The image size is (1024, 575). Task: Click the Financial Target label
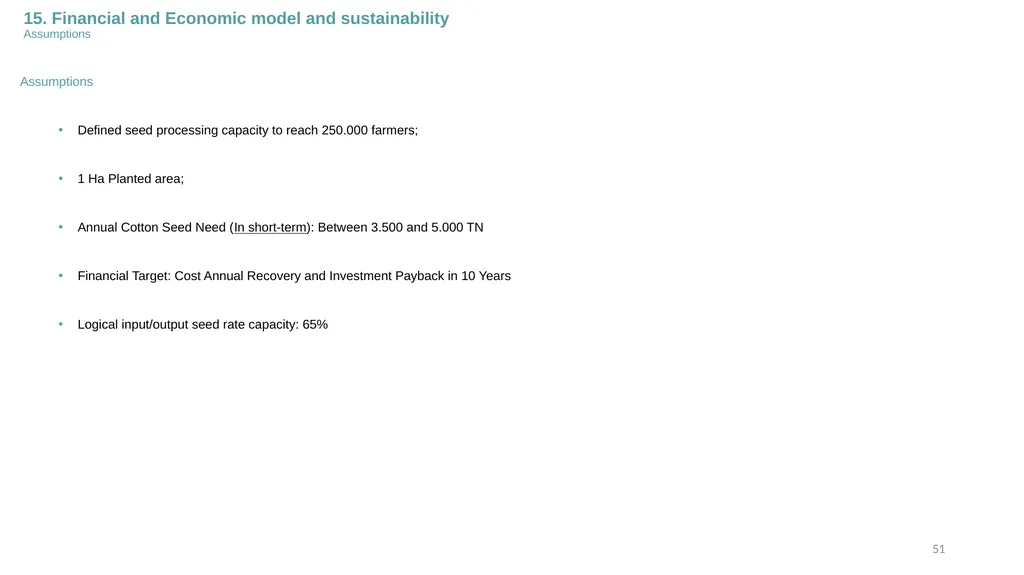(x=124, y=276)
